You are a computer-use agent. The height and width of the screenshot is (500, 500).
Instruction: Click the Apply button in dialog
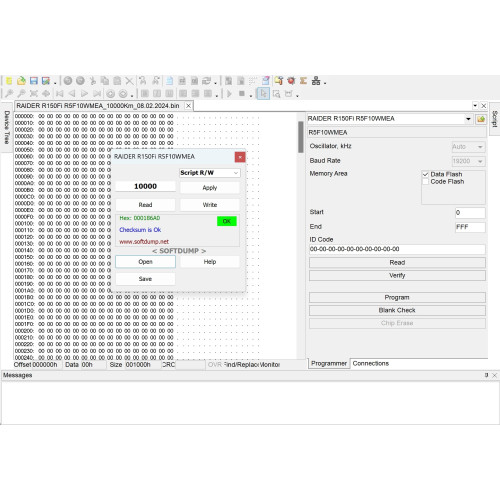[210, 188]
